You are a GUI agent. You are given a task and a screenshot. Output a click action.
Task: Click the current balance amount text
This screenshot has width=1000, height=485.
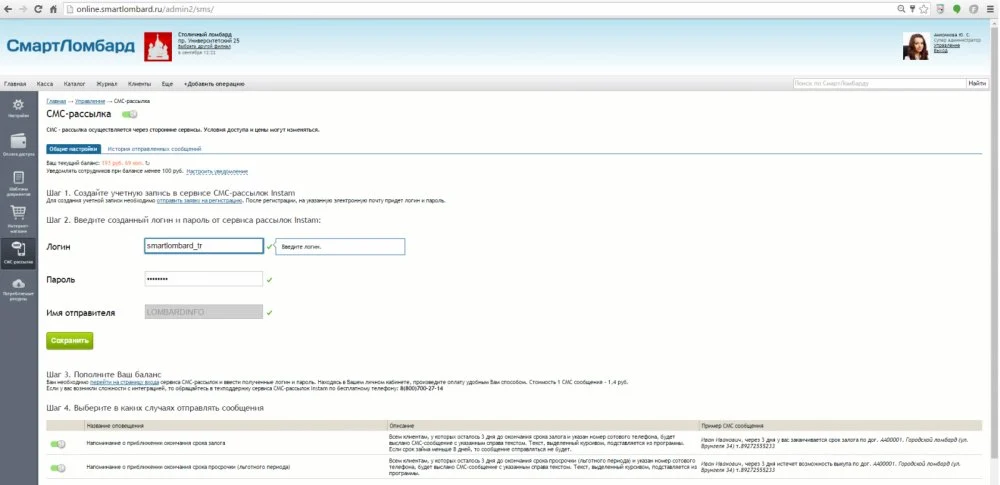coord(122,164)
